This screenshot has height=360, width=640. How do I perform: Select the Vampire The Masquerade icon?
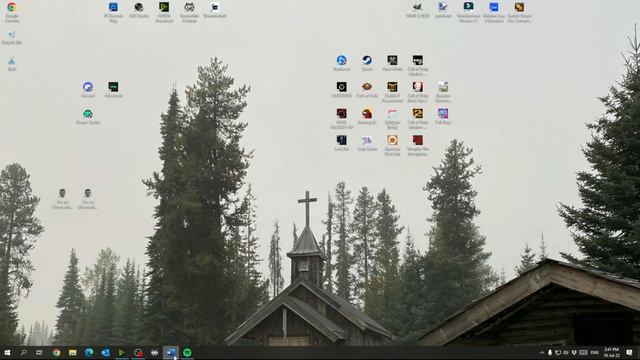click(x=418, y=145)
